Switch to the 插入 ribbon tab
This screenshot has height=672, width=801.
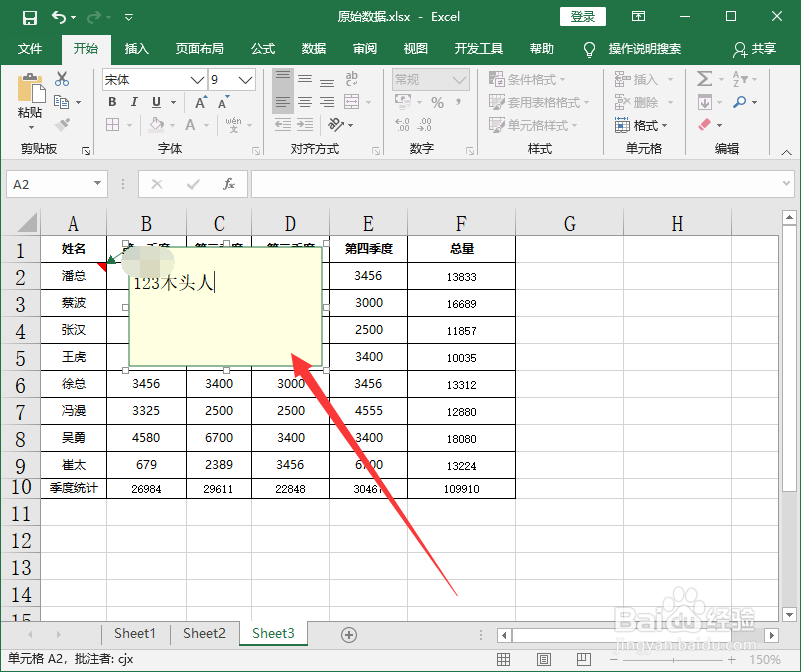136,49
